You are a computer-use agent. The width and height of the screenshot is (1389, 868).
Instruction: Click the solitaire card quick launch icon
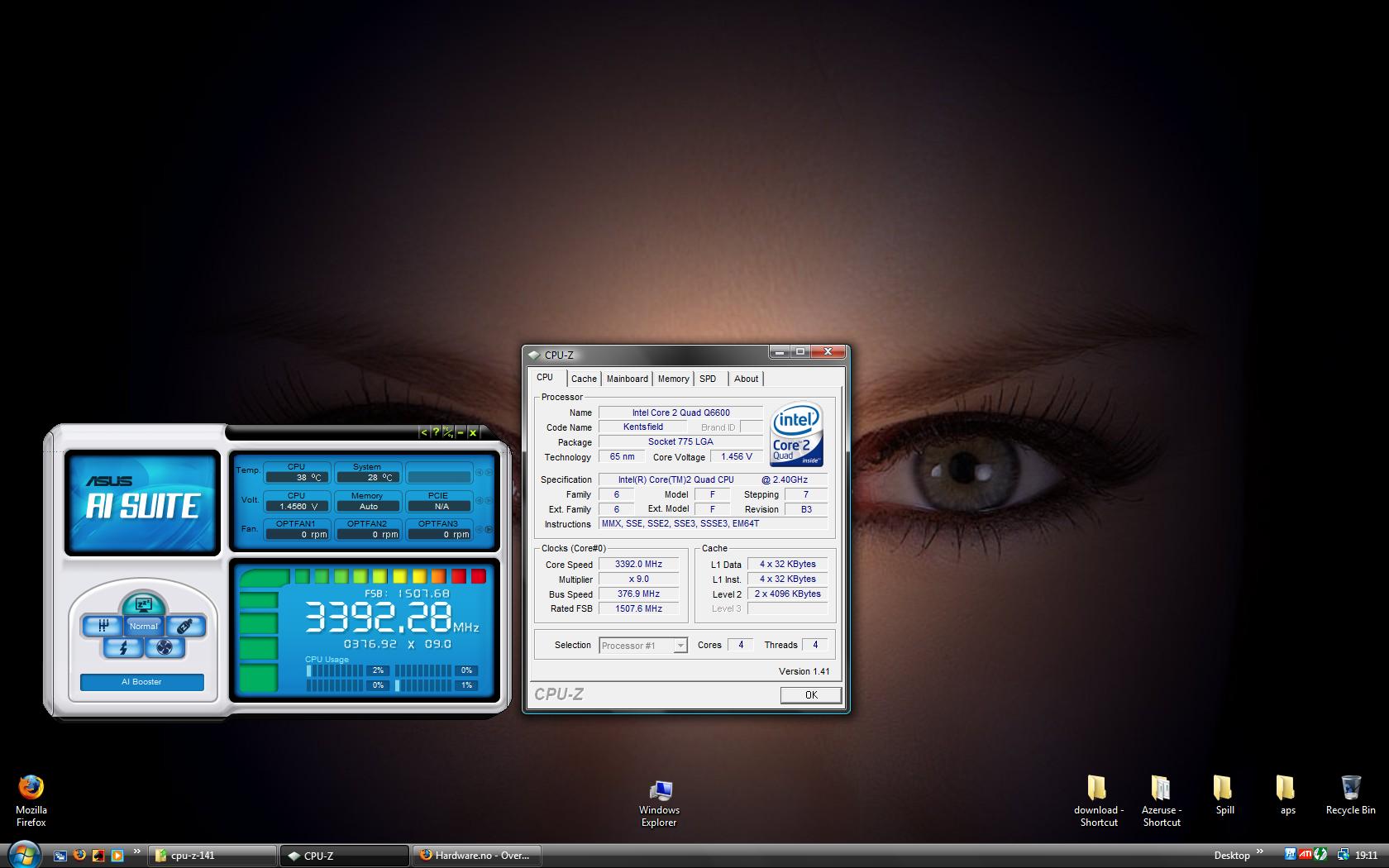pyautogui.click(x=98, y=856)
